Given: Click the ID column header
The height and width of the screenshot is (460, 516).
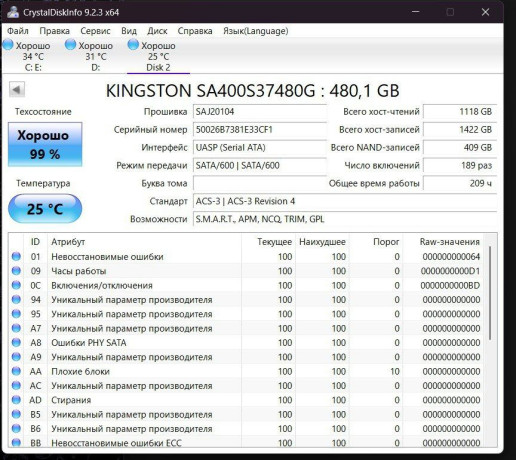Looking at the screenshot, I should (x=35, y=242).
